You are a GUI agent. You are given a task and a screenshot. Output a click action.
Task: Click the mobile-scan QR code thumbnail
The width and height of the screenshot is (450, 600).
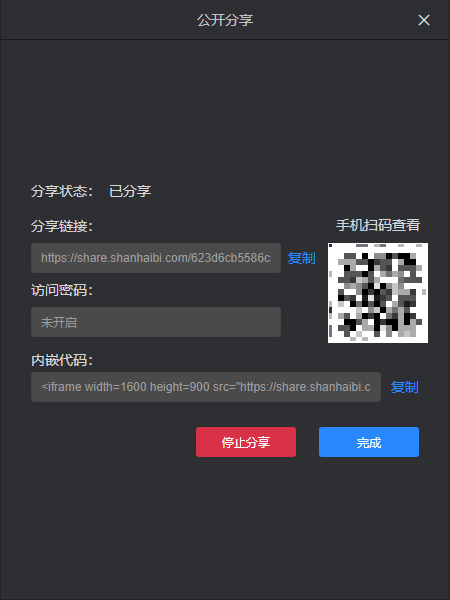(378, 293)
